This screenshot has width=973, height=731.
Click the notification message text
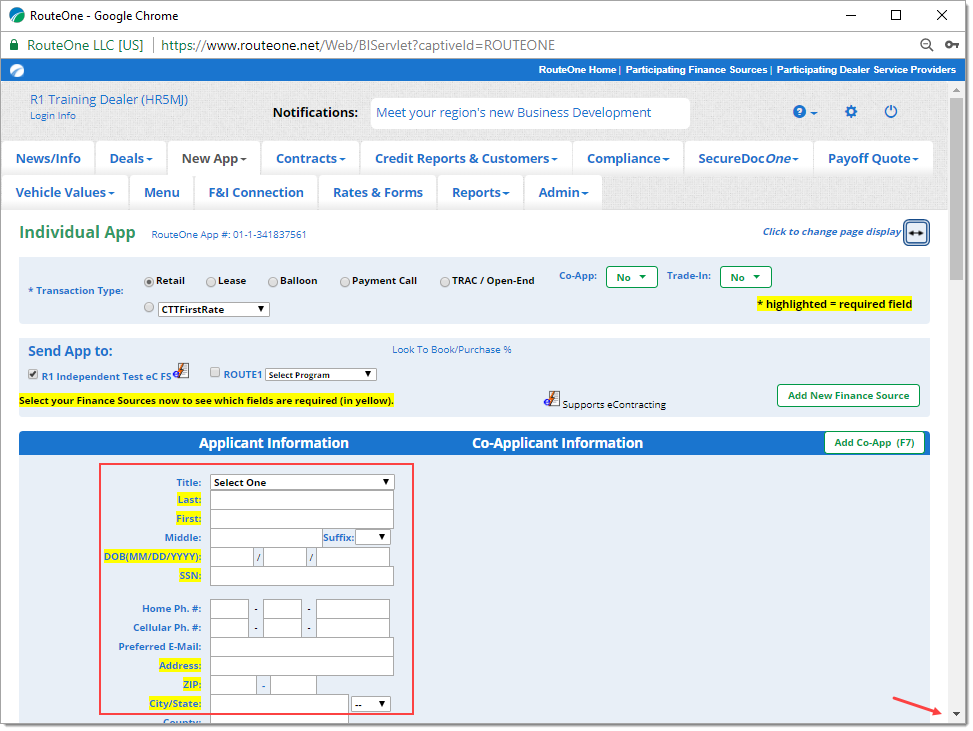[513, 113]
